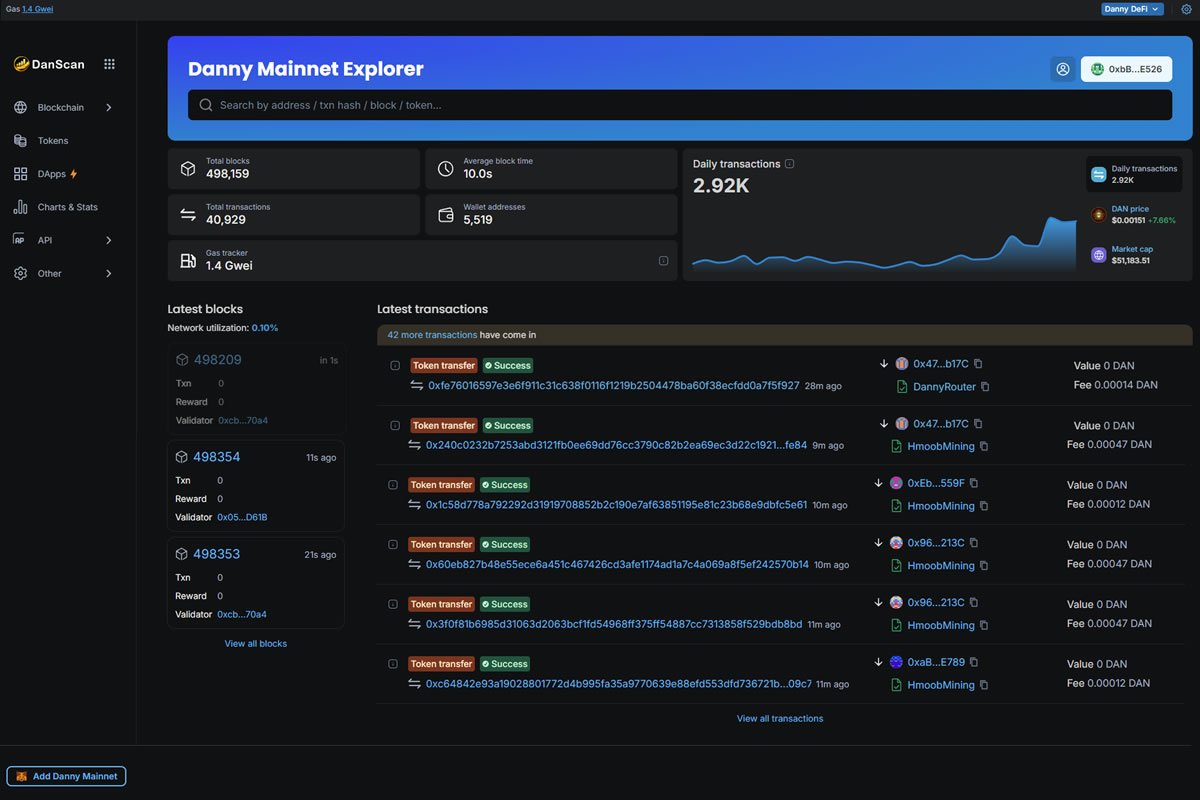The width and height of the screenshot is (1200, 800).
Task: Open the Danny DeFi network dropdown
Action: (1132, 9)
